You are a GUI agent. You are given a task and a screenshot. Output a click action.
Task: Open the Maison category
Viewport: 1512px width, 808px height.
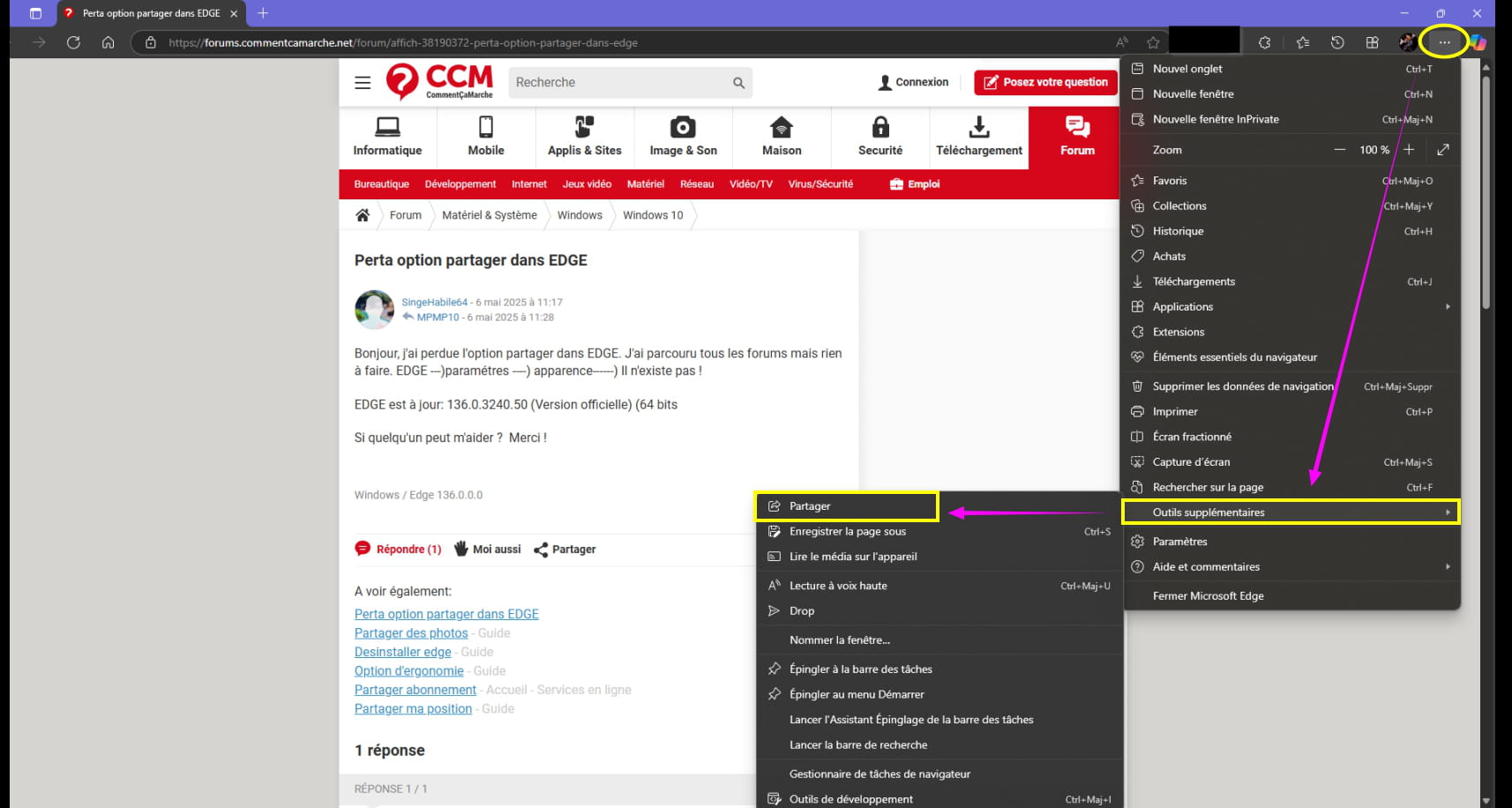782,136
